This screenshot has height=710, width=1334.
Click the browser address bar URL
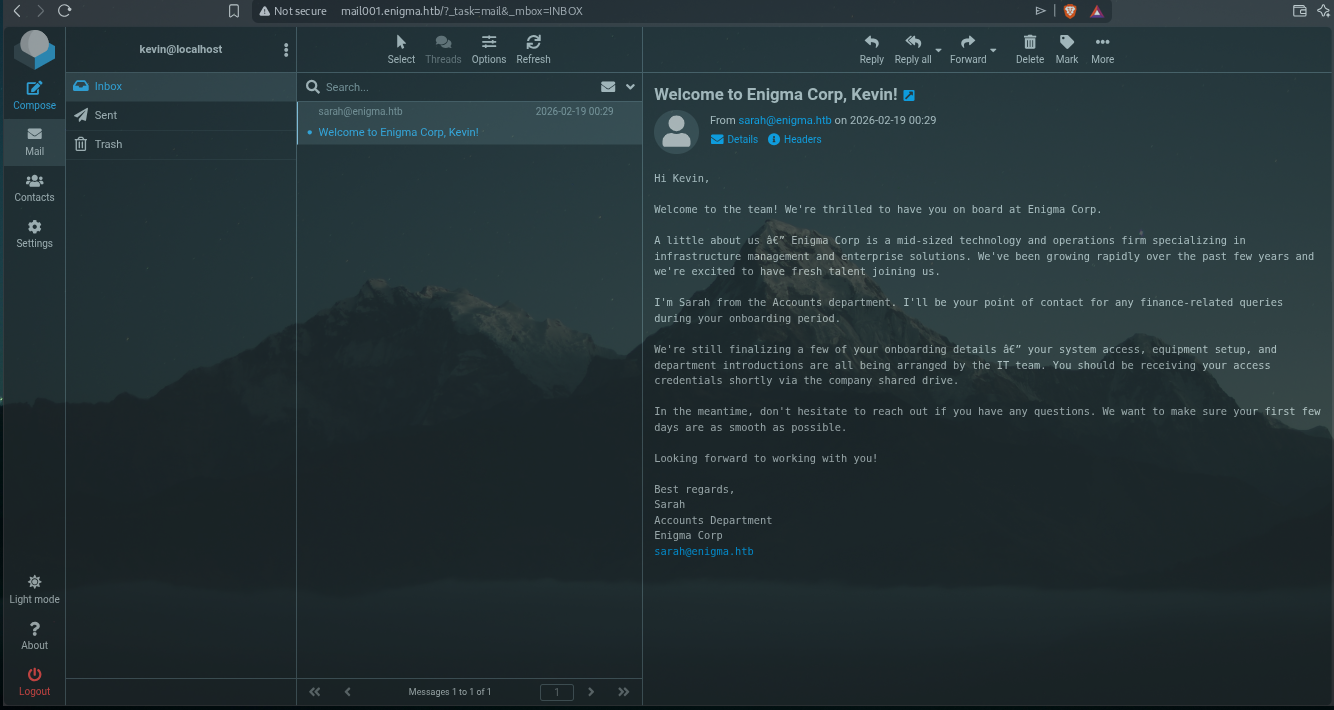[461, 11]
